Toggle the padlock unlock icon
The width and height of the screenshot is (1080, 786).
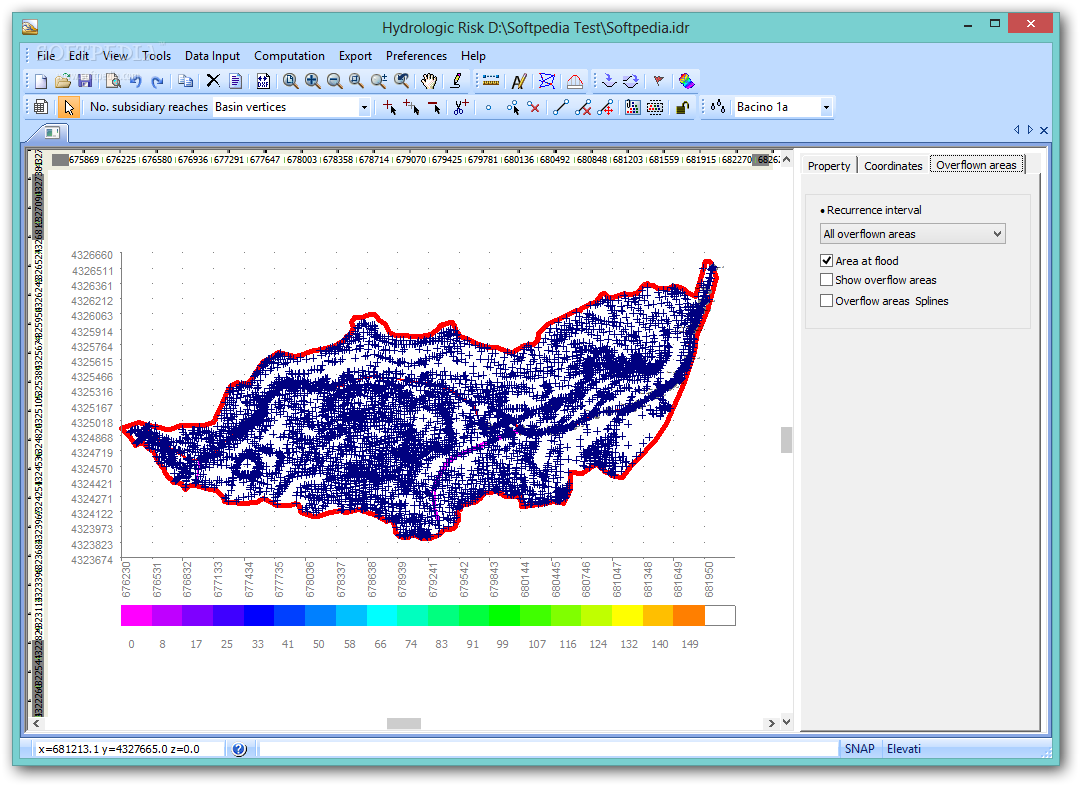point(683,107)
